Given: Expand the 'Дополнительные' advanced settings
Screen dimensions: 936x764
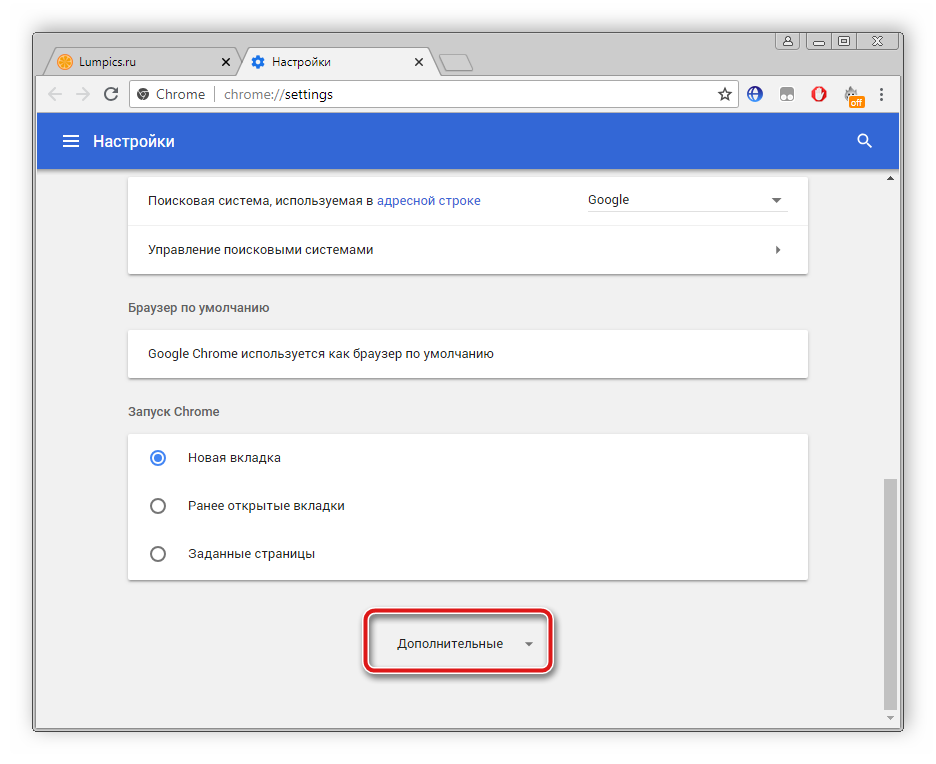Looking at the screenshot, I should (x=458, y=644).
